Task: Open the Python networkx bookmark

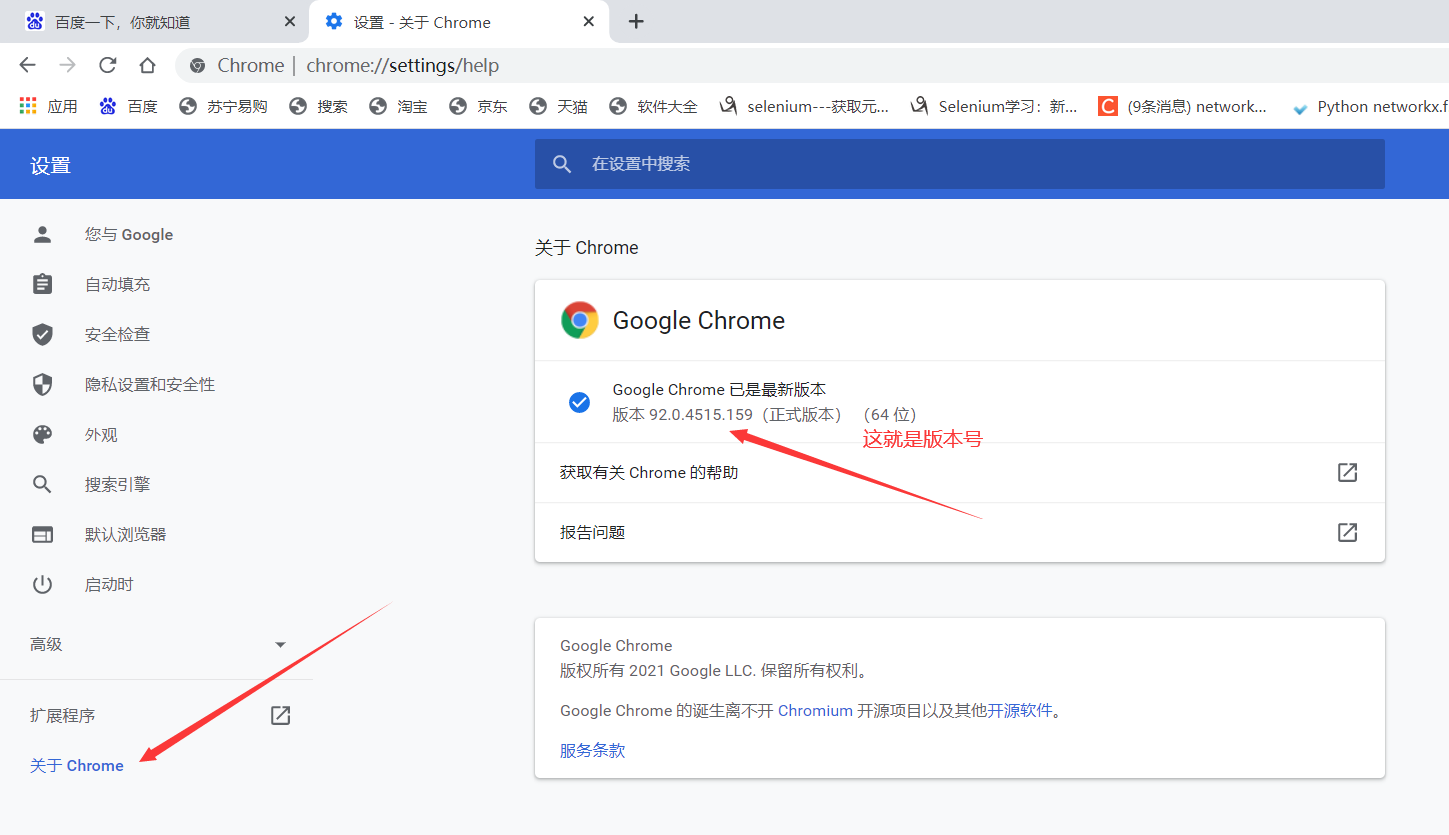Action: pyautogui.click(x=1369, y=107)
